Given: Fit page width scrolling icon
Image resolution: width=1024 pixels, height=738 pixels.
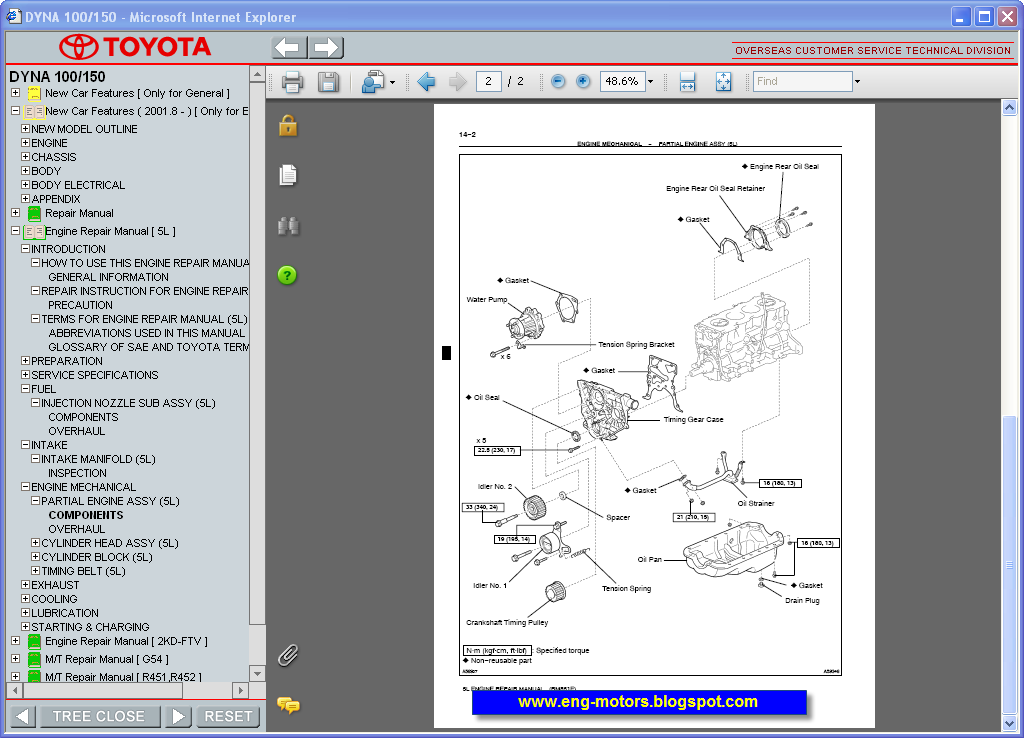Looking at the screenshot, I should point(687,82).
